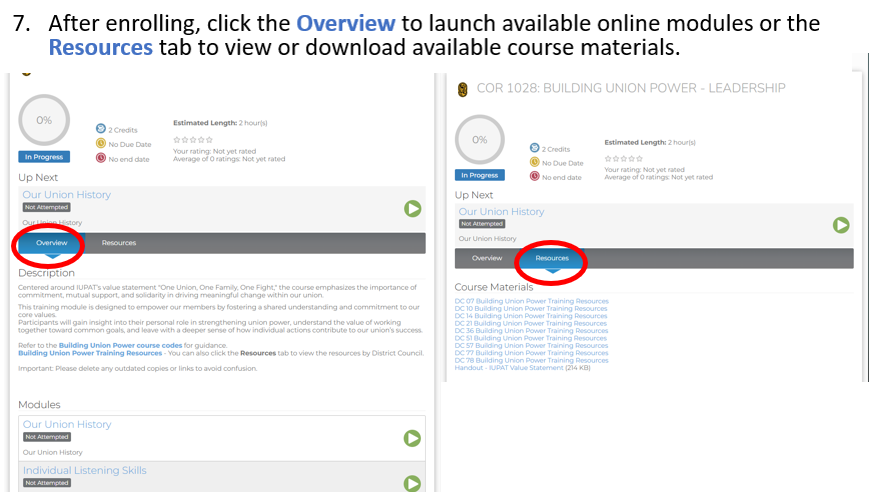884x492 pixels.
Task: Click the blue 'Overview' word in the slide instruction
Action: point(346,24)
